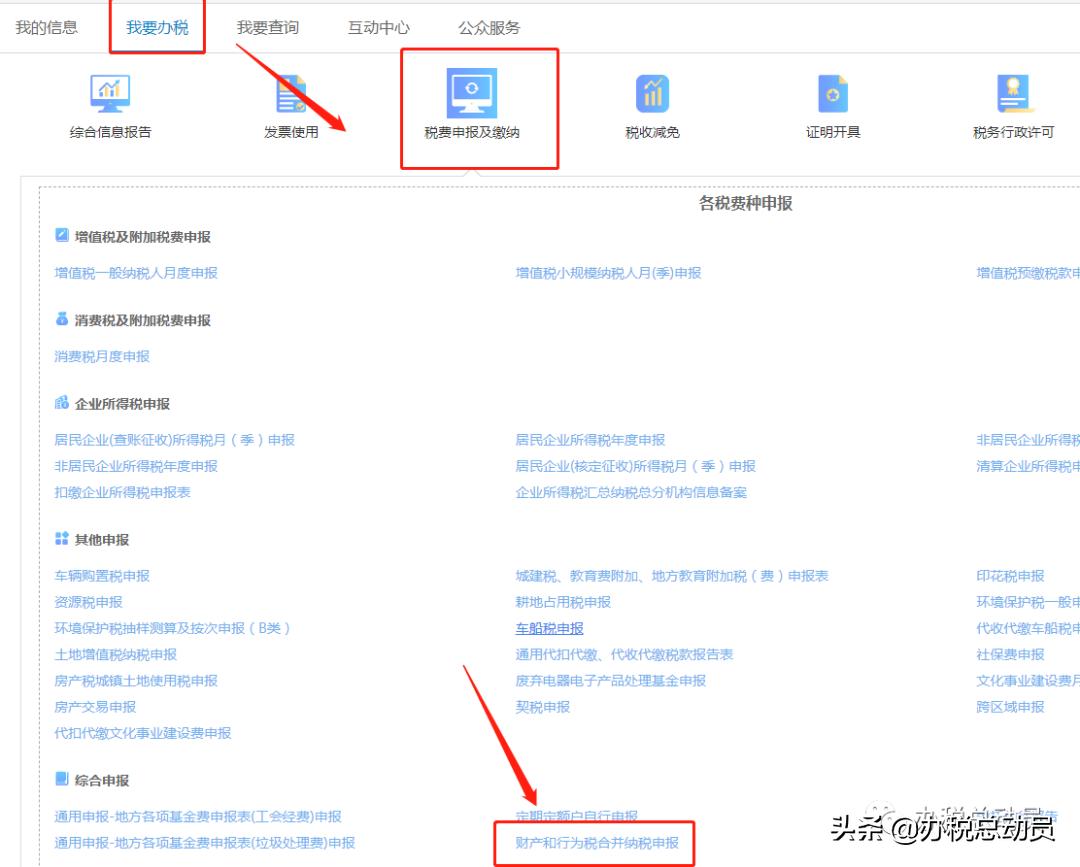Click the 增值税及附加税费申报 section icon

tap(62, 236)
